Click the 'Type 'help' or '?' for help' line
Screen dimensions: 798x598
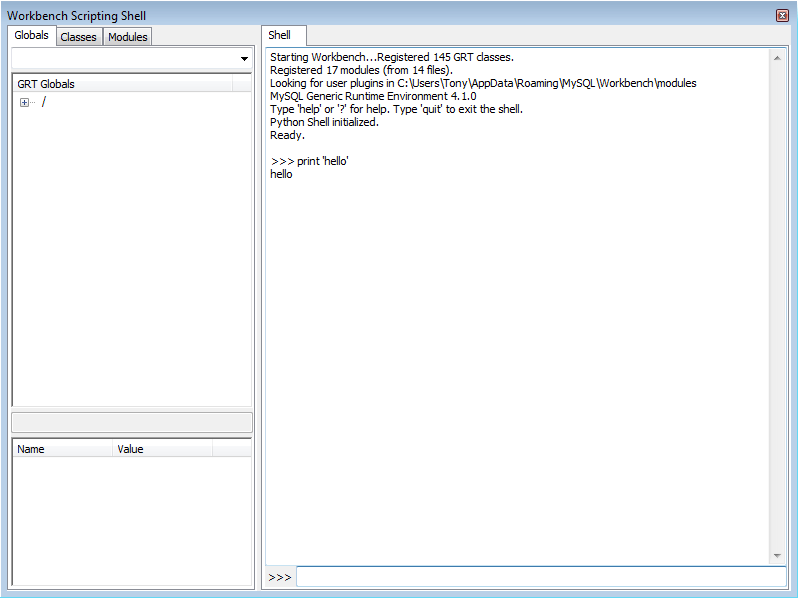click(396, 109)
